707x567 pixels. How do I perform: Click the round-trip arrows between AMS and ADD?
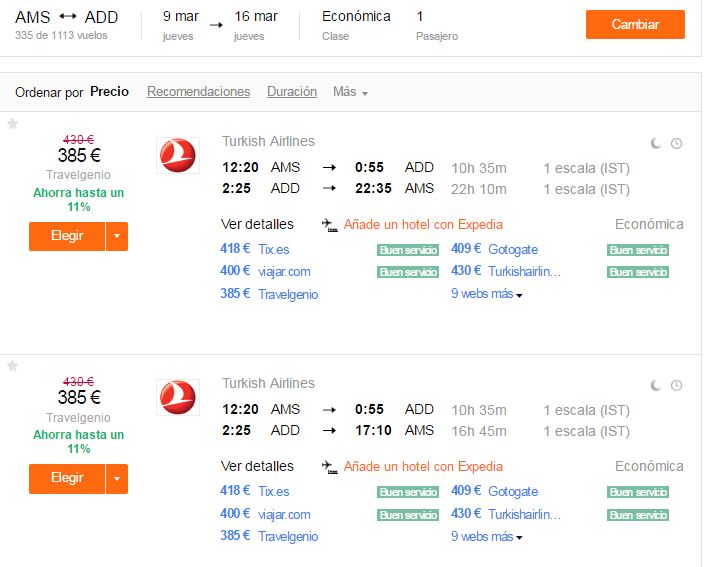(68, 17)
